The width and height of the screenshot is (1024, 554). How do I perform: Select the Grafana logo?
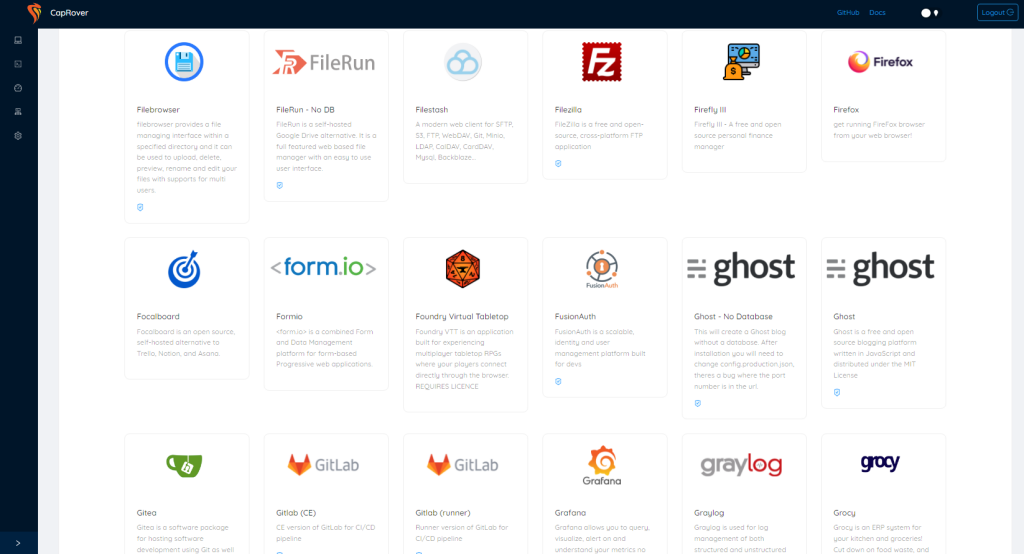pos(602,466)
